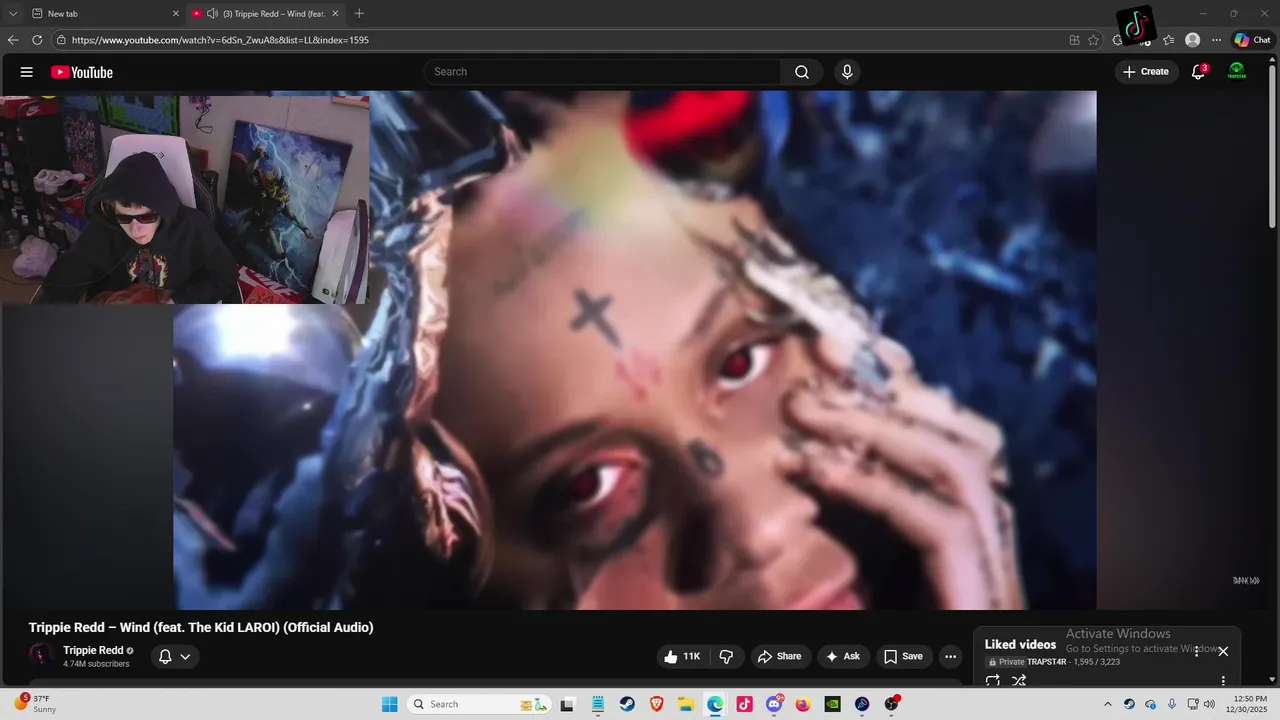Open browser Settings and more ellipsis

click(1216, 40)
